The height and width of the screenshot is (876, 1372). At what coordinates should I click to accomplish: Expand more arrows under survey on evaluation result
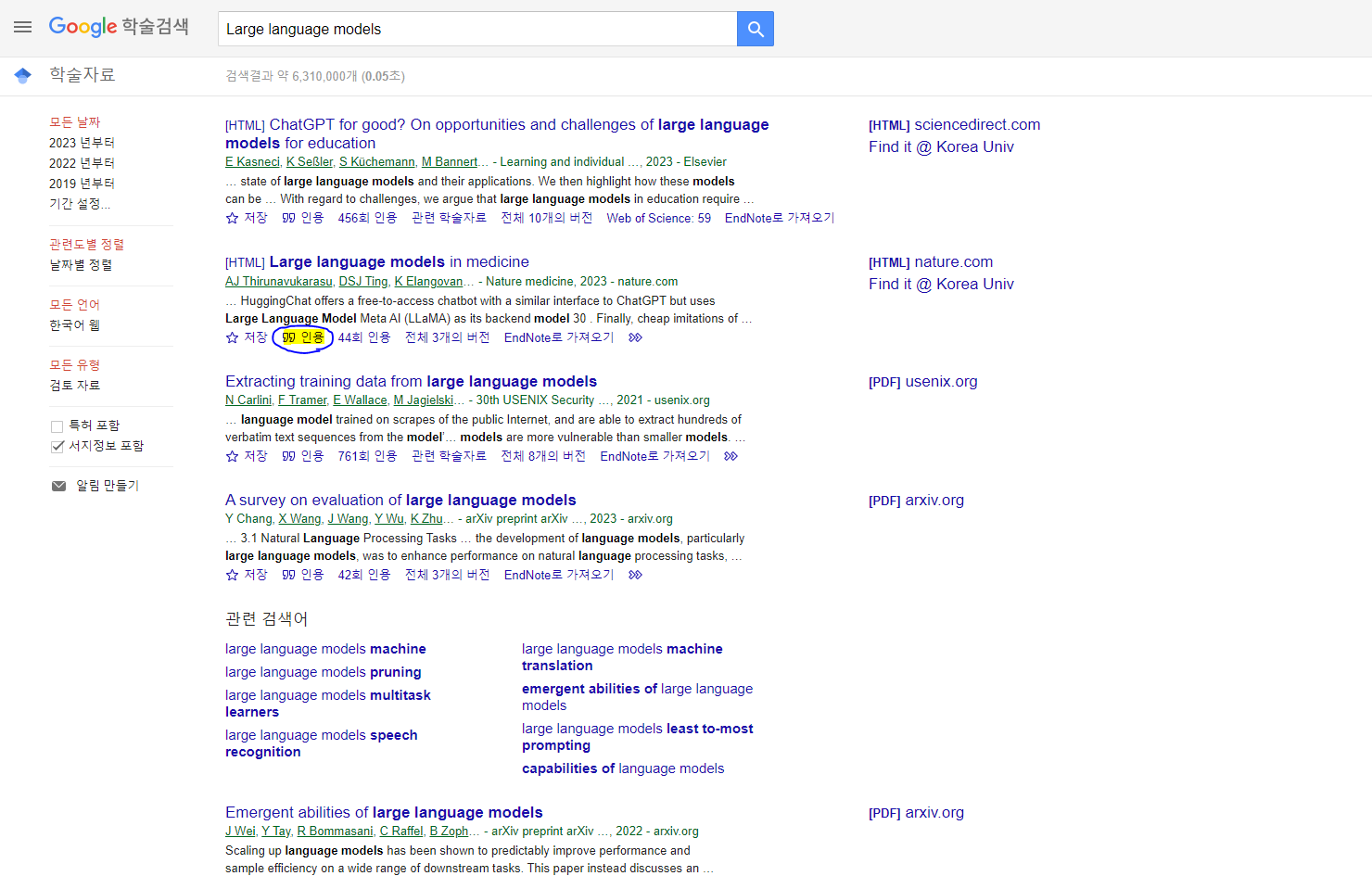tap(635, 575)
